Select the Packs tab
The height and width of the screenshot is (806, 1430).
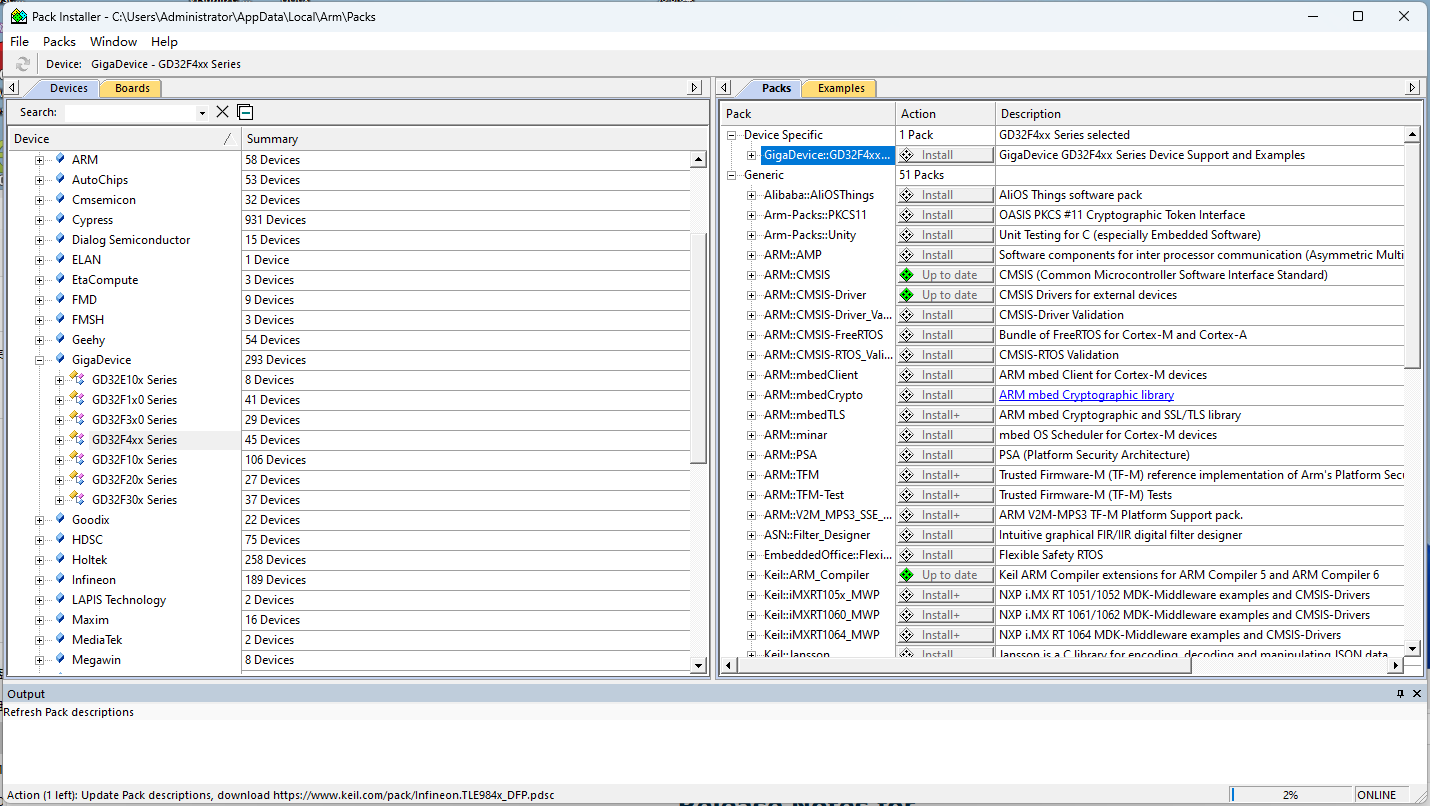coord(776,88)
